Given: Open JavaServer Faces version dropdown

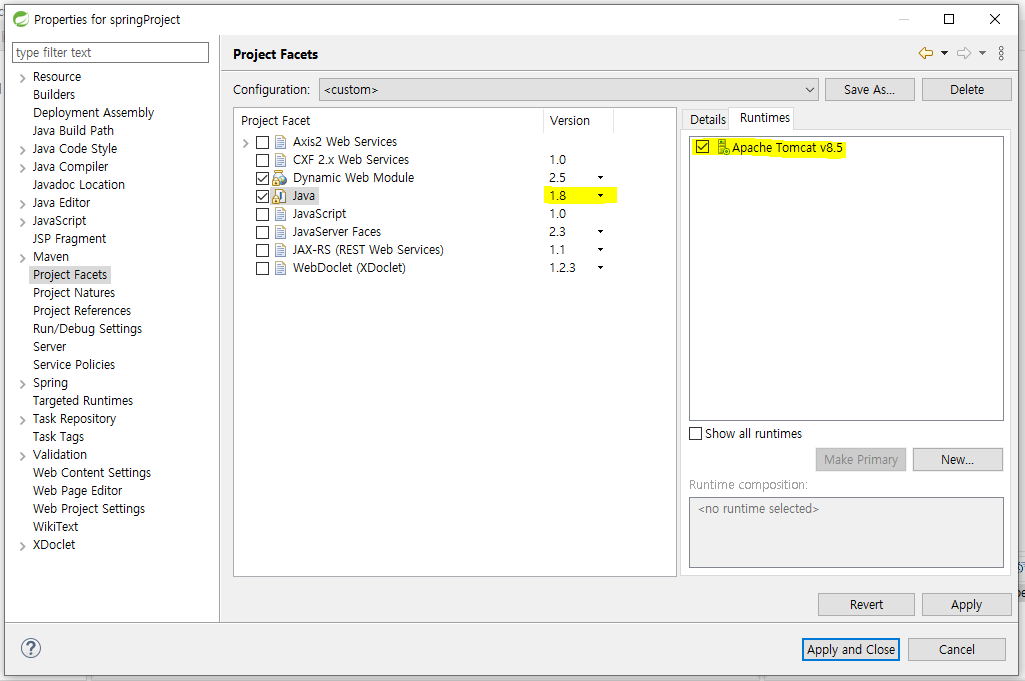Looking at the screenshot, I should pos(600,231).
